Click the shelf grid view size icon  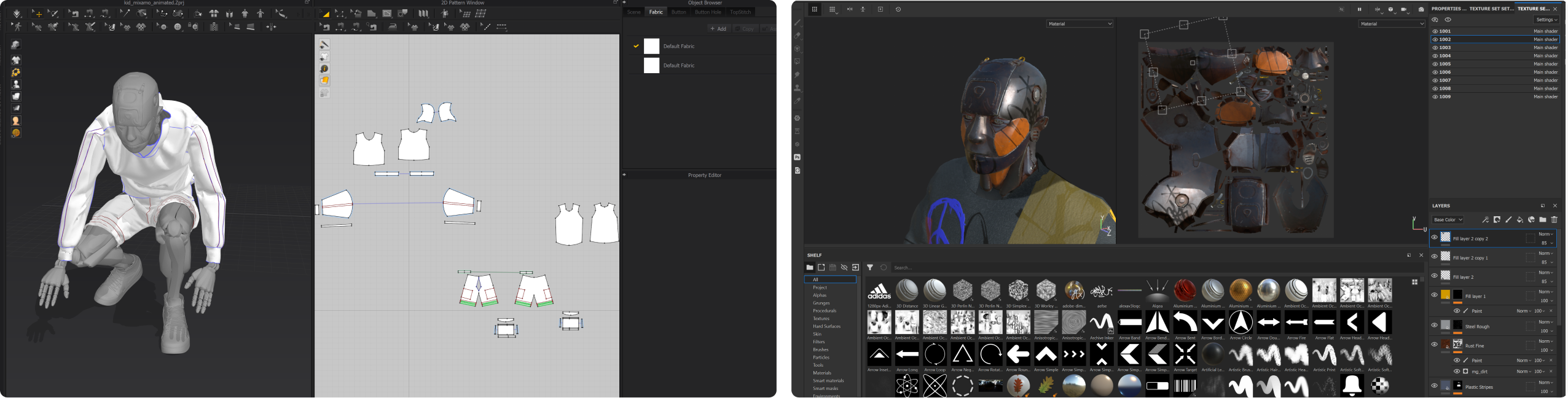click(x=1415, y=282)
